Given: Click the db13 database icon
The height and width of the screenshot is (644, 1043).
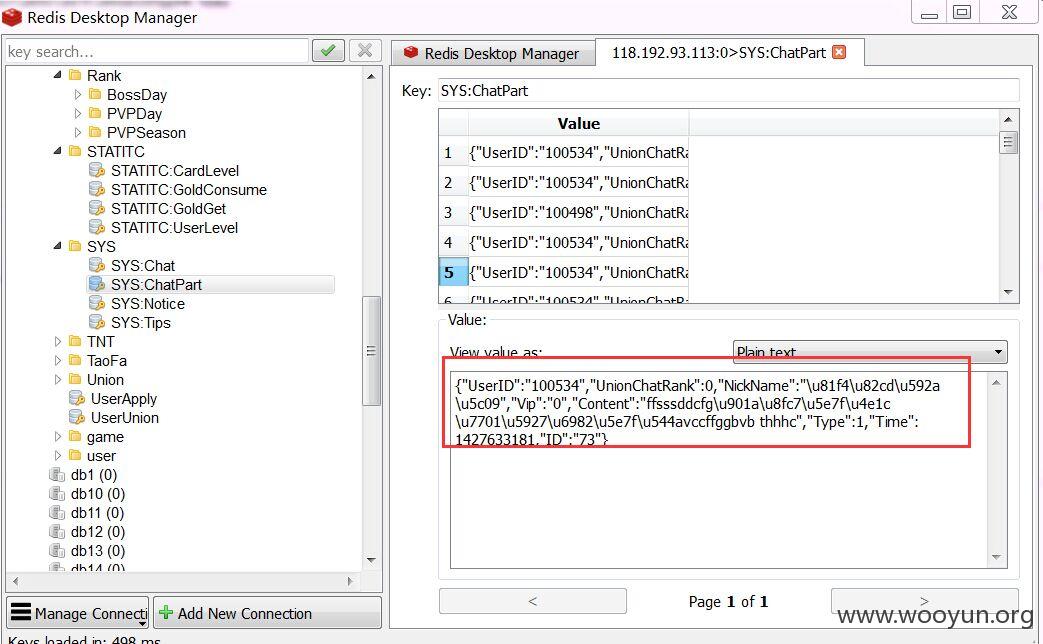Looking at the screenshot, I should click(57, 551).
